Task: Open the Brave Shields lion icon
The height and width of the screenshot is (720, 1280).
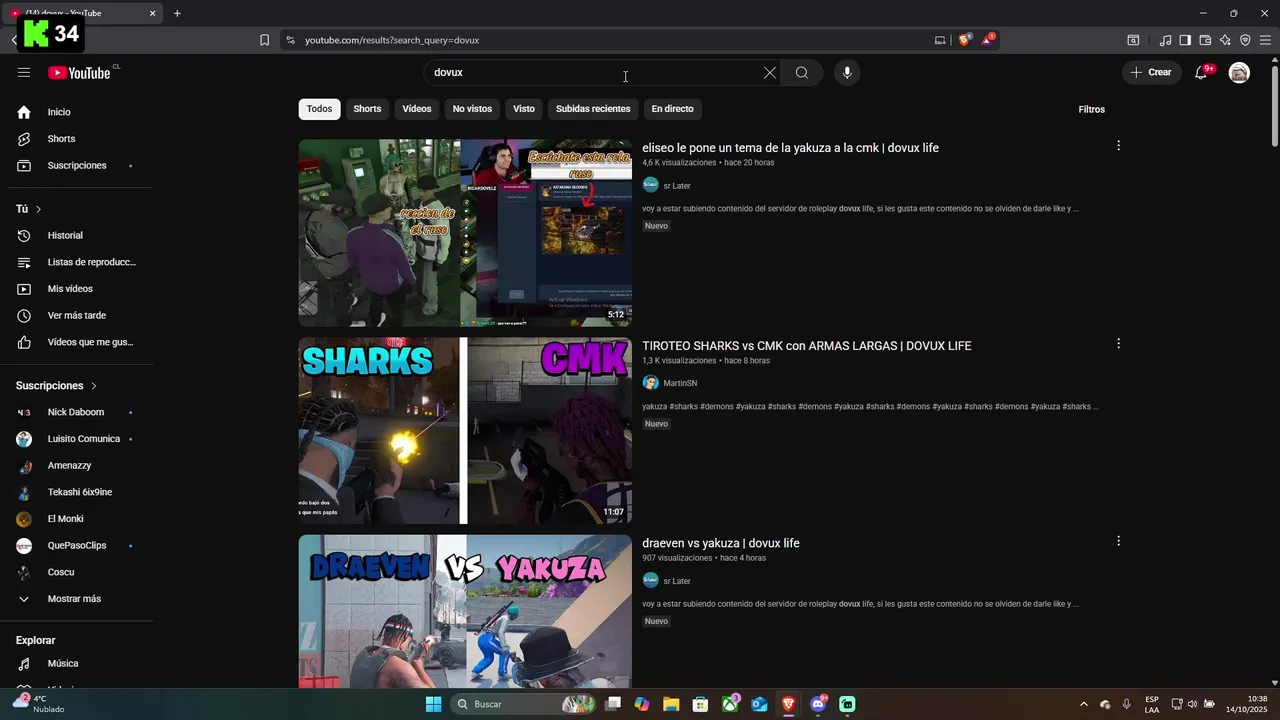Action: (964, 40)
